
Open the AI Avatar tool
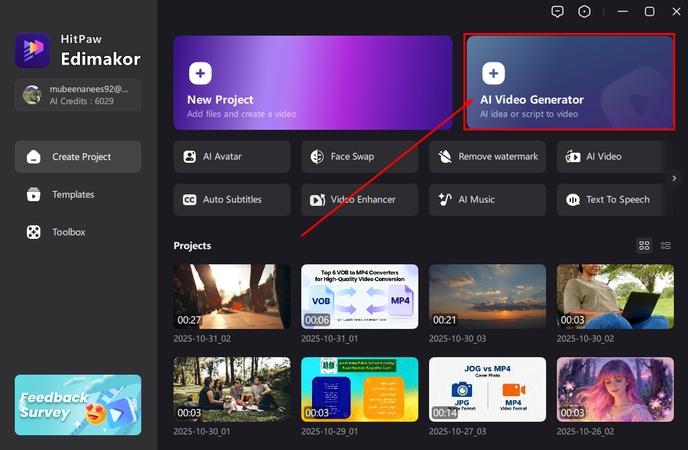tap(232, 157)
